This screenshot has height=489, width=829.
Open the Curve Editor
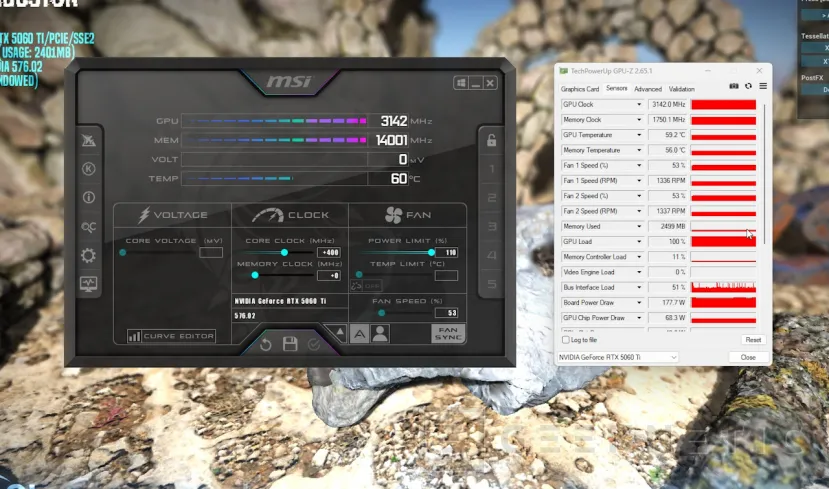tap(171, 336)
